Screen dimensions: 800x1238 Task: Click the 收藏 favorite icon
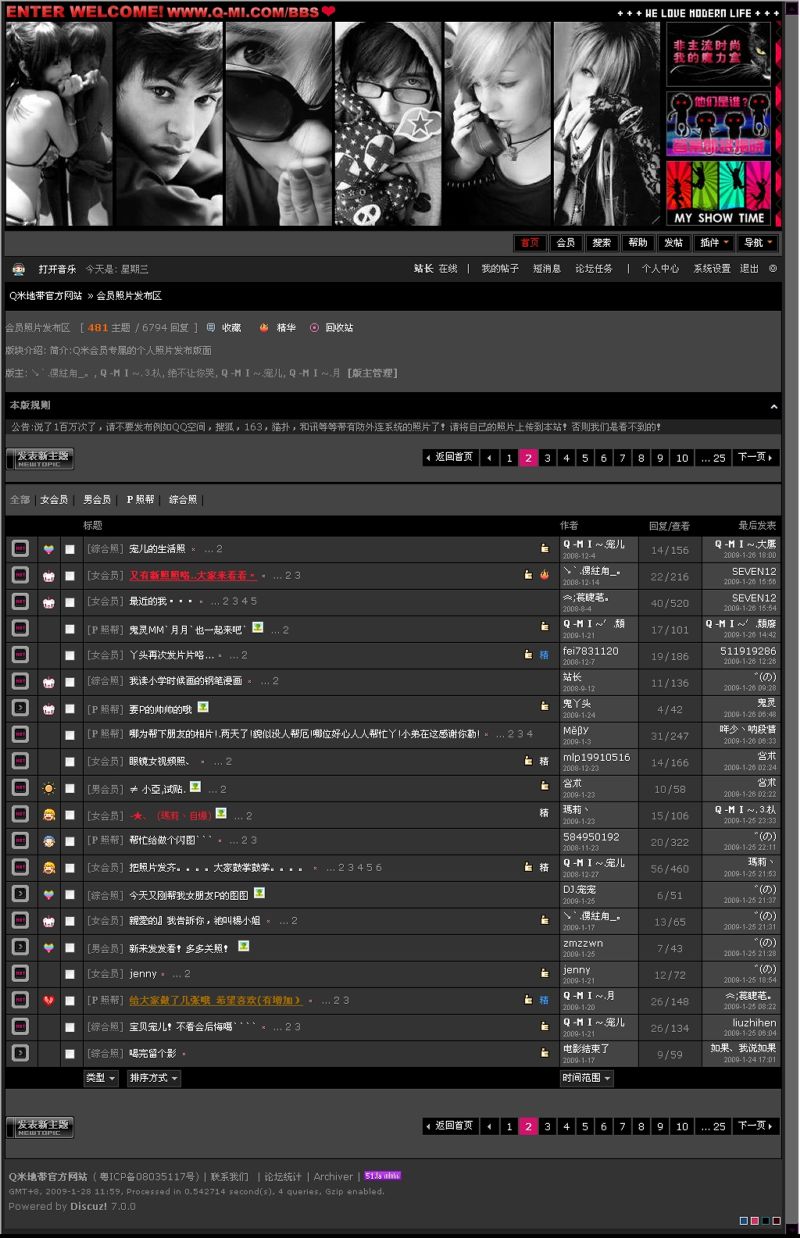tap(211, 327)
